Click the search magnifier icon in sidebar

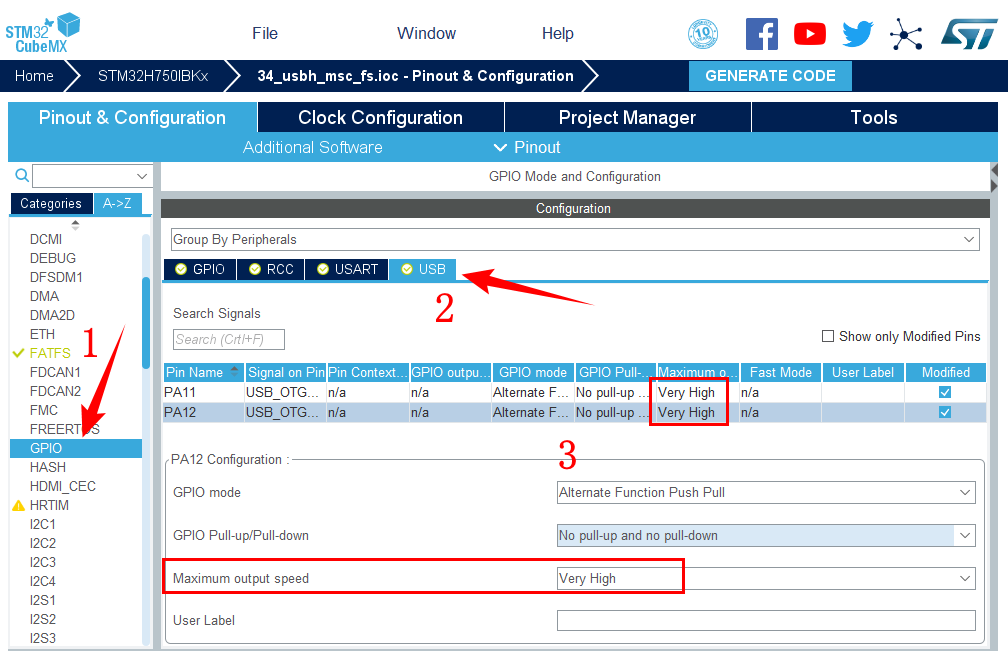coord(22,176)
